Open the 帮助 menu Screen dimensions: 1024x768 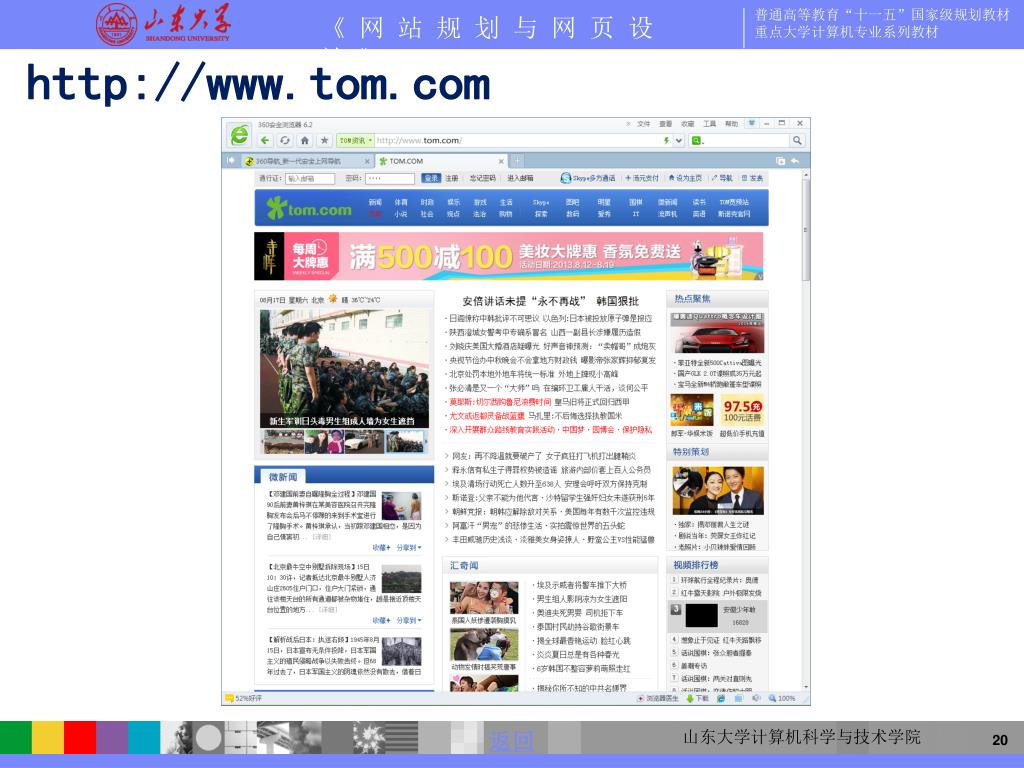click(x=731, y=123)
